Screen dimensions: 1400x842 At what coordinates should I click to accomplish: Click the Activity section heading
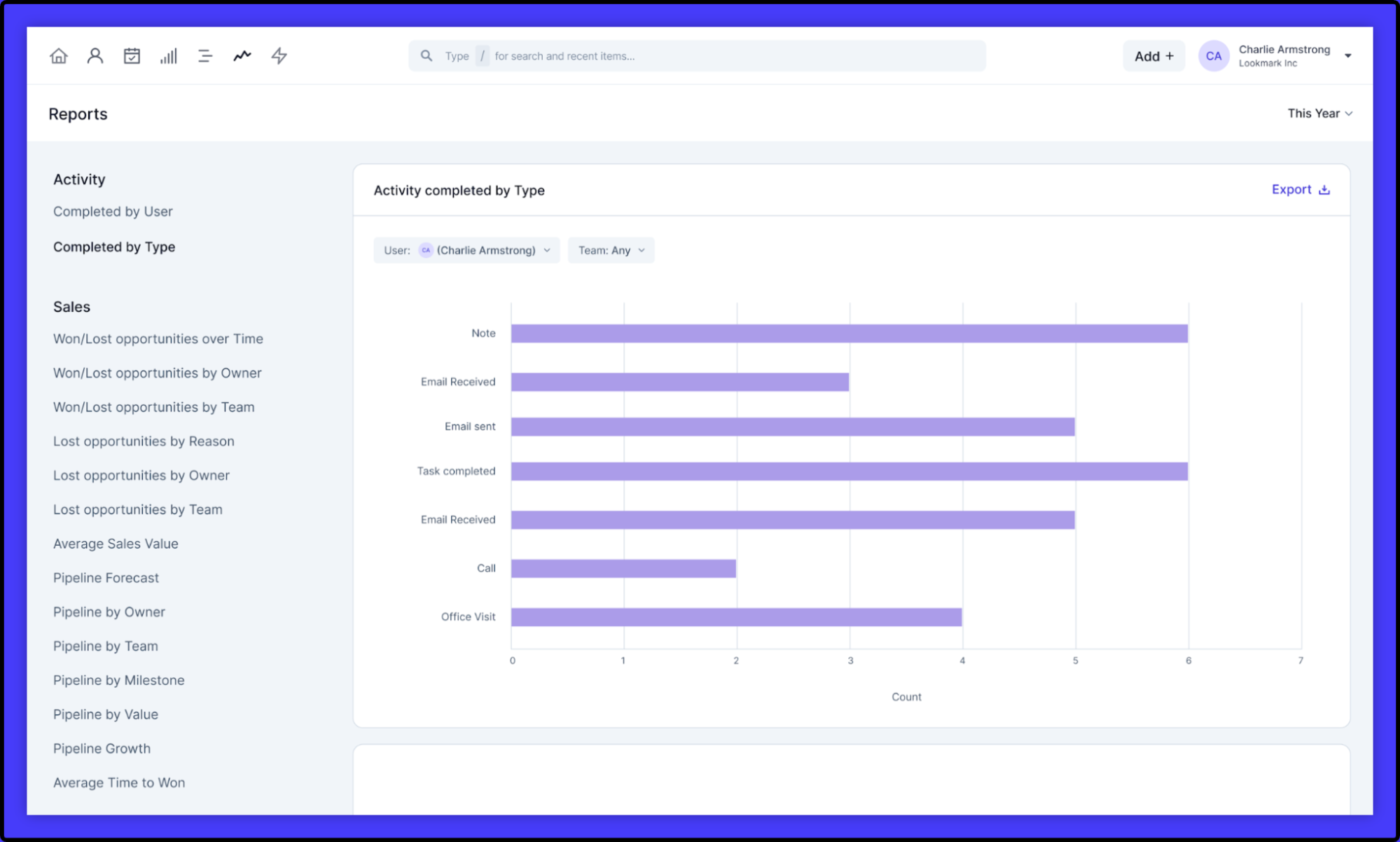(79, 180)
